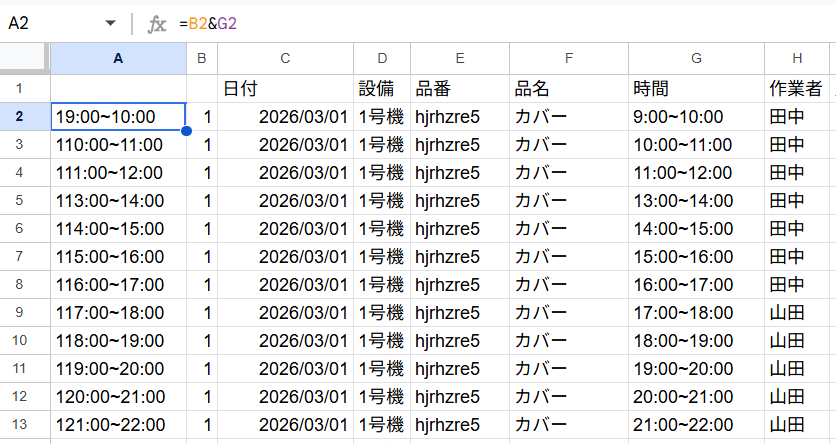Click the 作業者 header cell
Image resolution: width=836 pixels, height=444 pixels.
[x=796, y=89]
